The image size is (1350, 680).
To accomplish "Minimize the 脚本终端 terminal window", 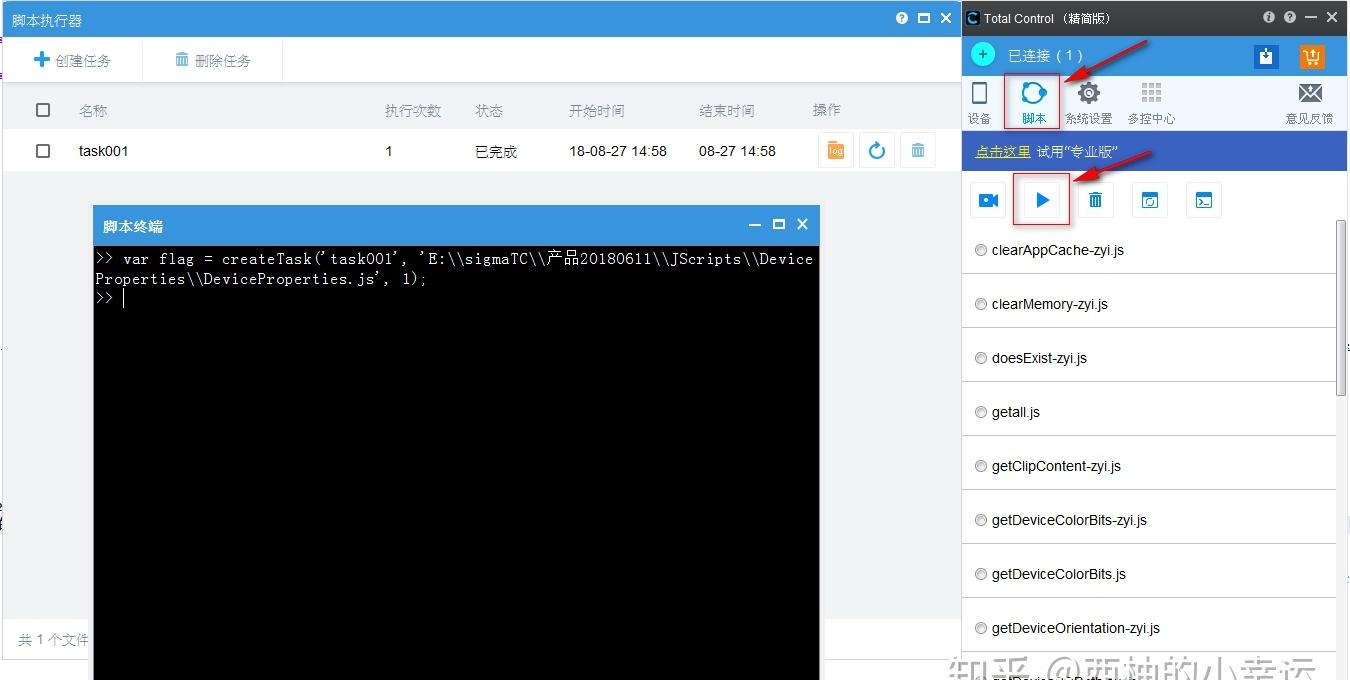I will [755, 225].
